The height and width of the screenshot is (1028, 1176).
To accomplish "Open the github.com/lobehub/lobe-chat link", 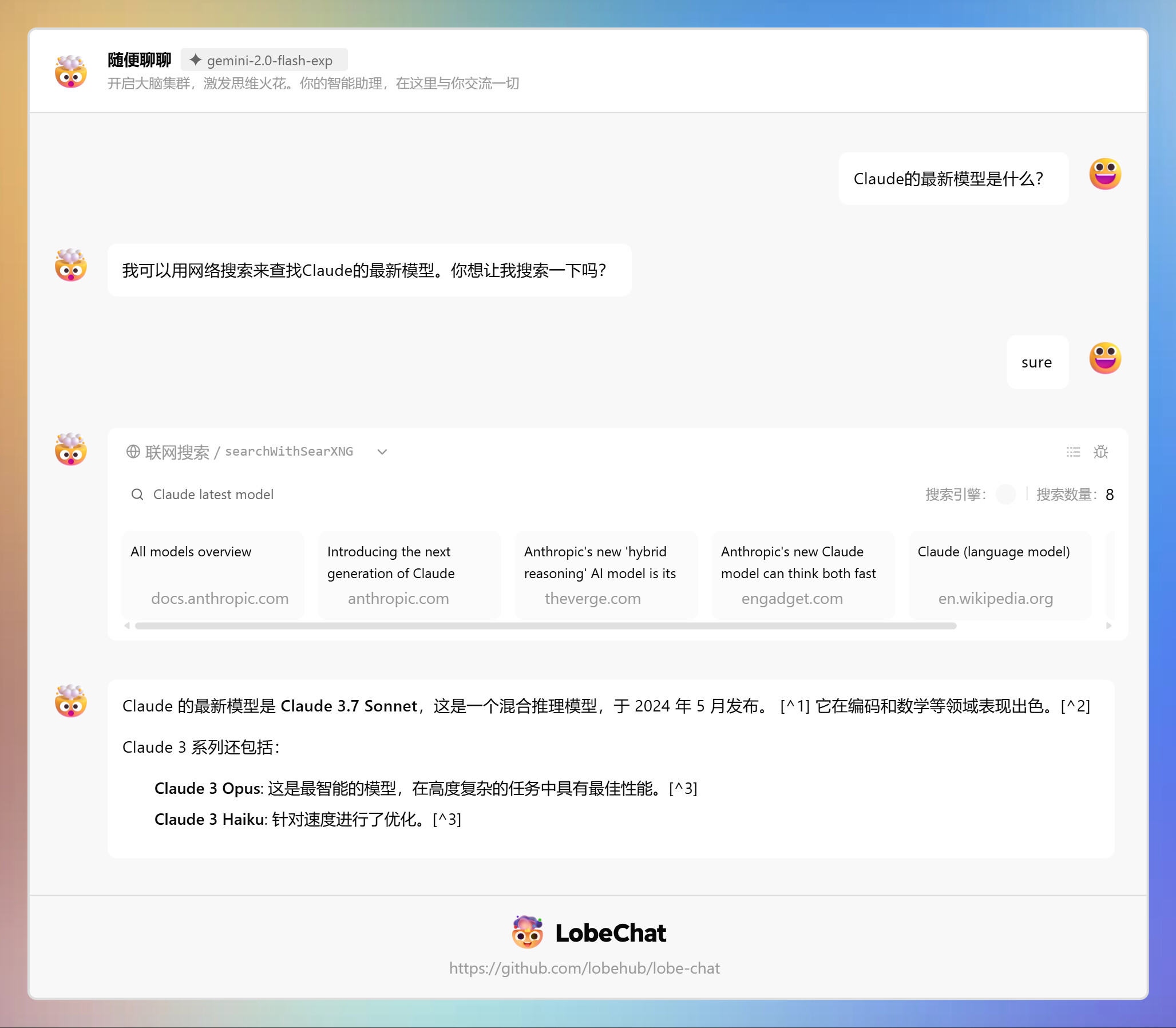I will pos(584,968).
